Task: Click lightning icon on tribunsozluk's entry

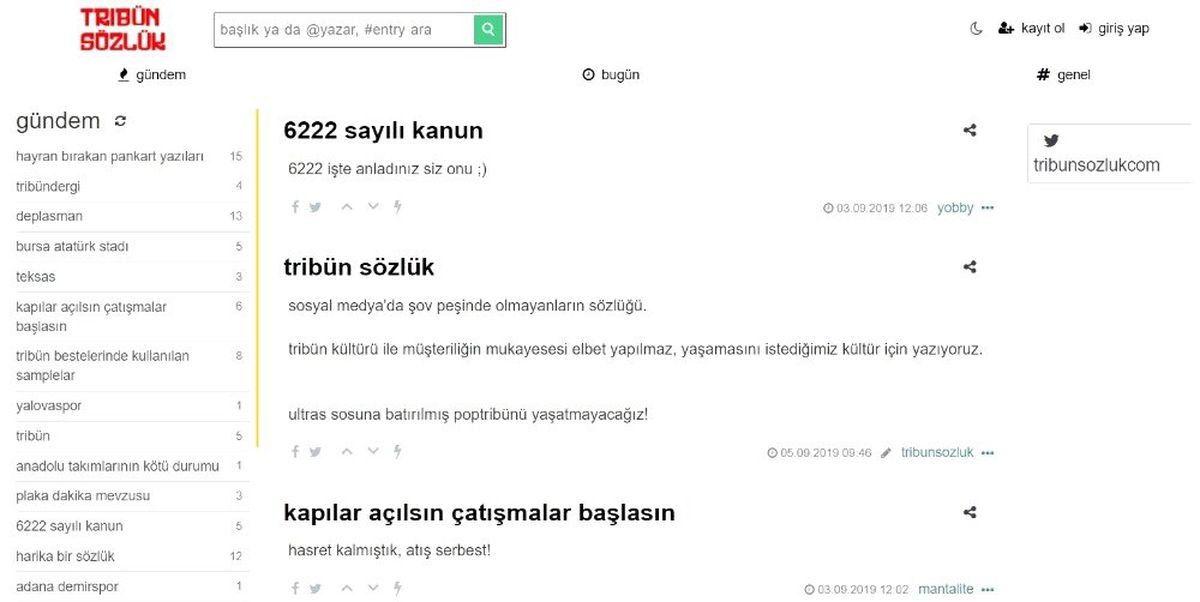Action: click(397, 452)
